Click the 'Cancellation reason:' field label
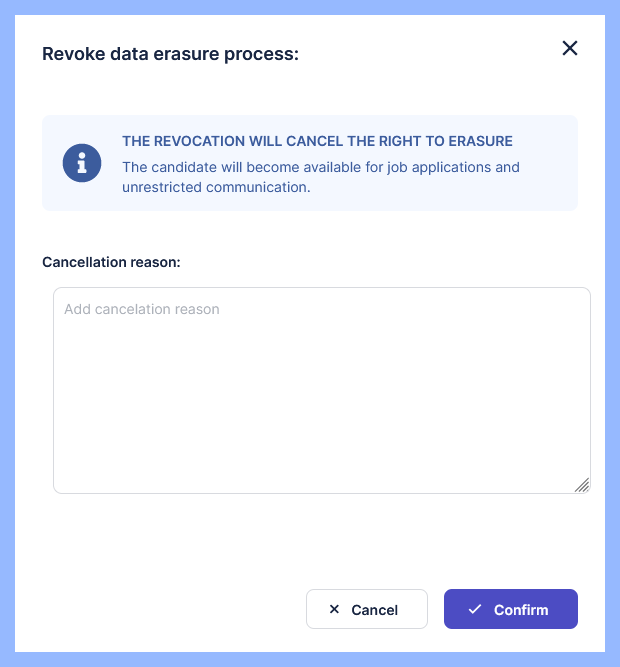This screenshot has width=620, height=667. click(110, 262)
